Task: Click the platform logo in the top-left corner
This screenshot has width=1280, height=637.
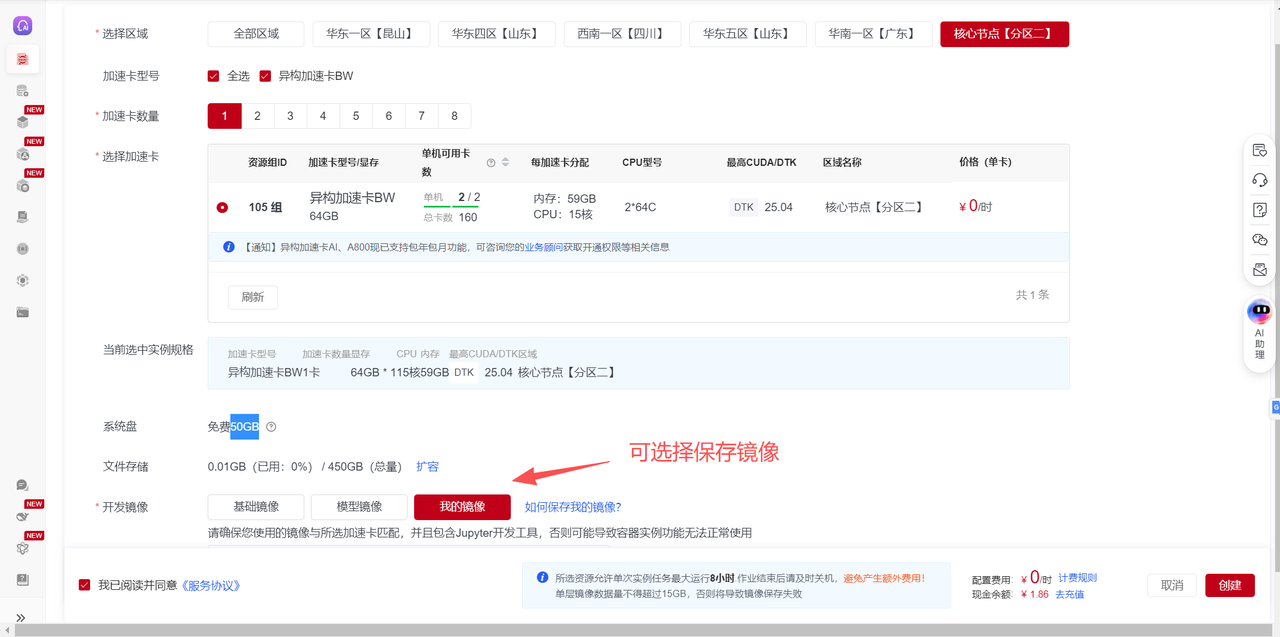Action: pyautogui.click(x=22, y=26)
